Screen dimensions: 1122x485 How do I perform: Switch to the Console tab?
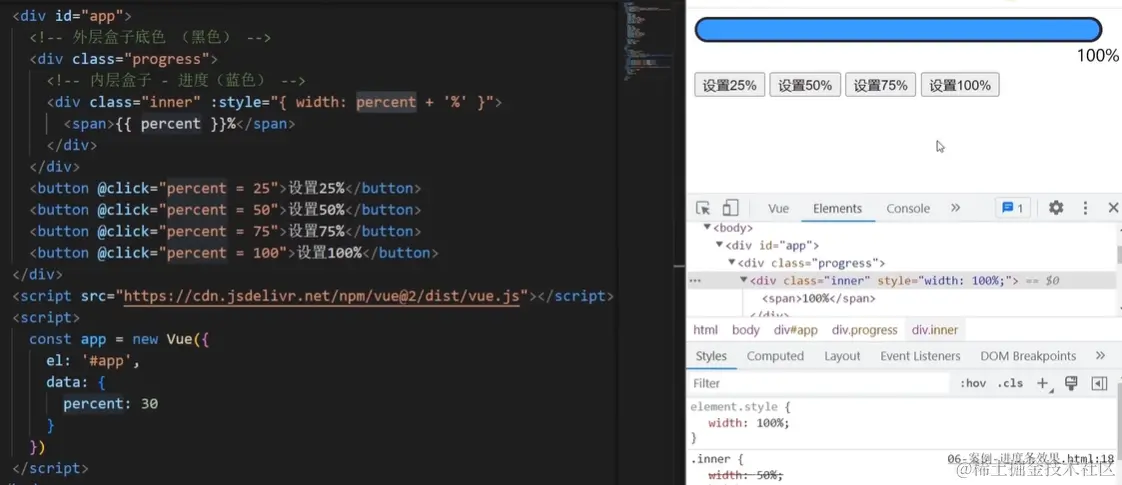(x=908, y=208)
